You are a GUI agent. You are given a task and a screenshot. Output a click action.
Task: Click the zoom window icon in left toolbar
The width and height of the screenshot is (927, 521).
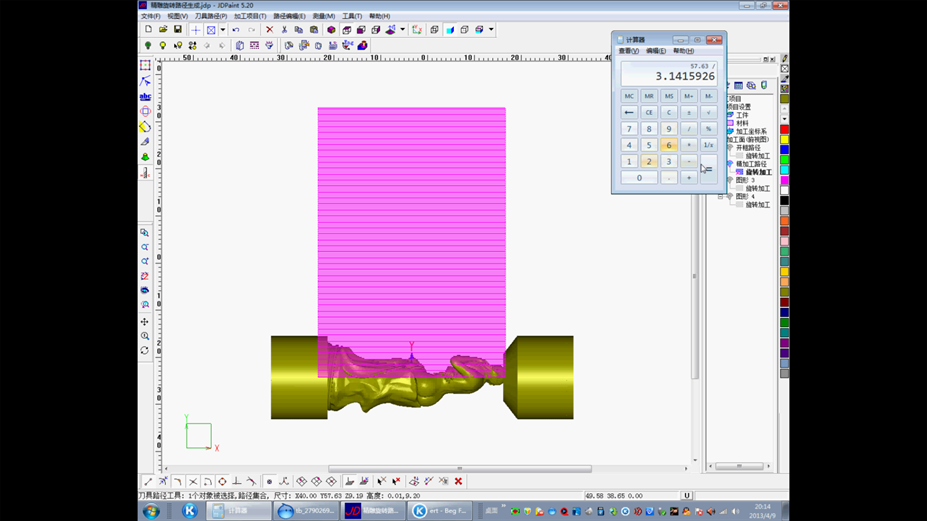point(145,233)
